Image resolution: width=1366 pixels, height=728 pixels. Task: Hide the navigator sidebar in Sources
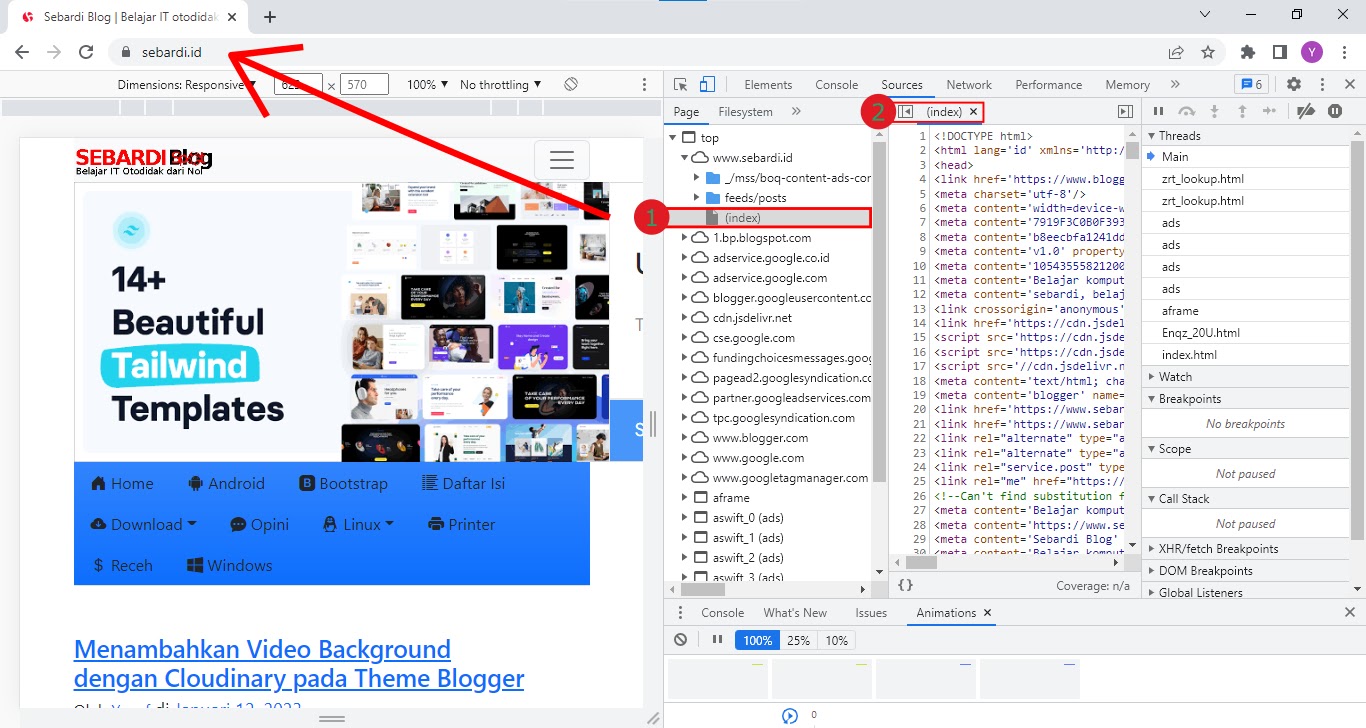click(905, 112)
